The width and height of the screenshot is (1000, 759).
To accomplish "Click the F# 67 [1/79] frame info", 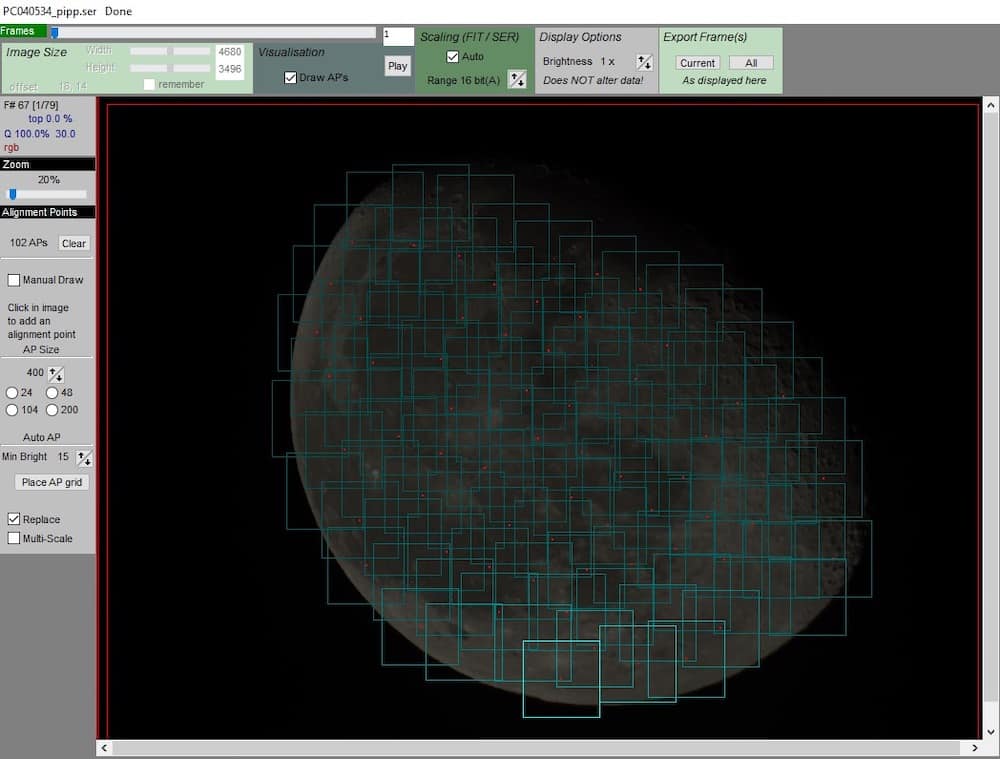I will coord(31,105).
